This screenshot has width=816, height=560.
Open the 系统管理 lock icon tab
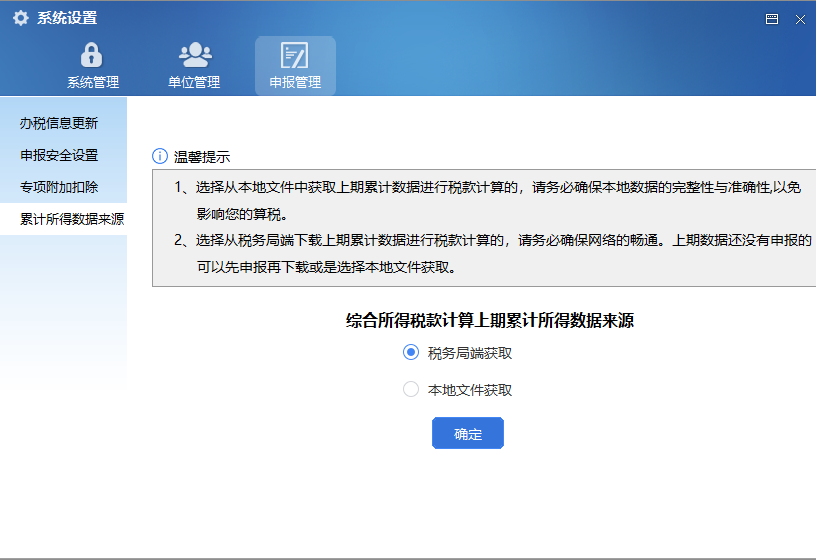coord(92,66)
